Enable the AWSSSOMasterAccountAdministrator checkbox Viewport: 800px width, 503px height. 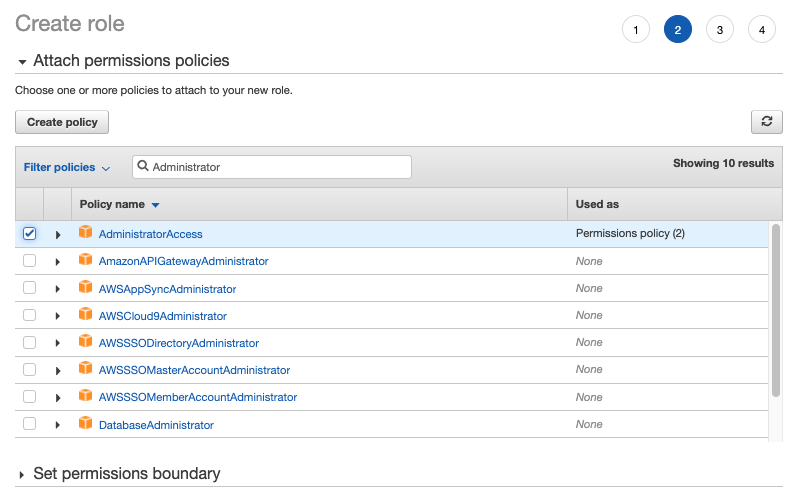30,369
